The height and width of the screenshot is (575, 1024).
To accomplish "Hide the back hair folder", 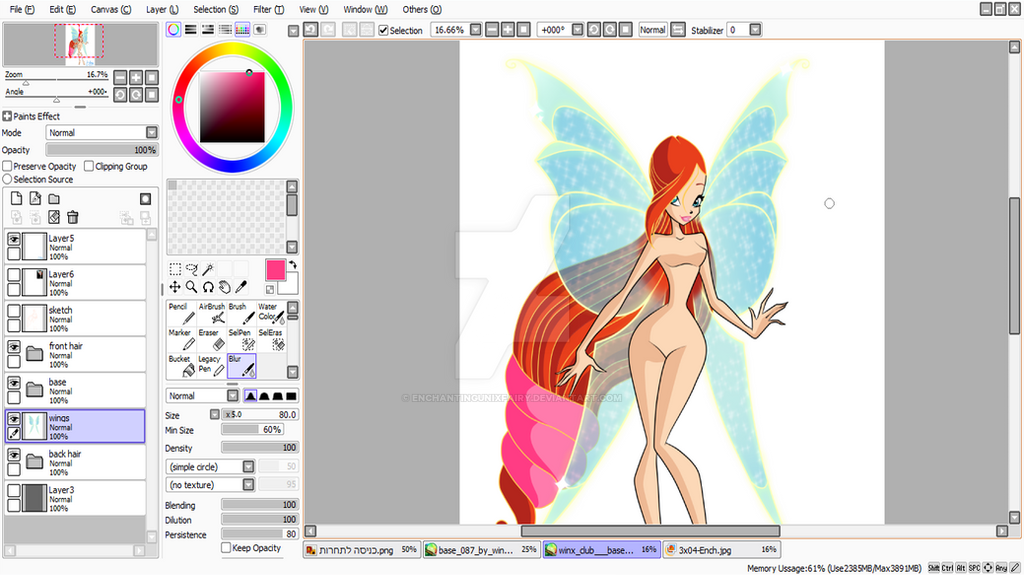I will click(14, 455).
